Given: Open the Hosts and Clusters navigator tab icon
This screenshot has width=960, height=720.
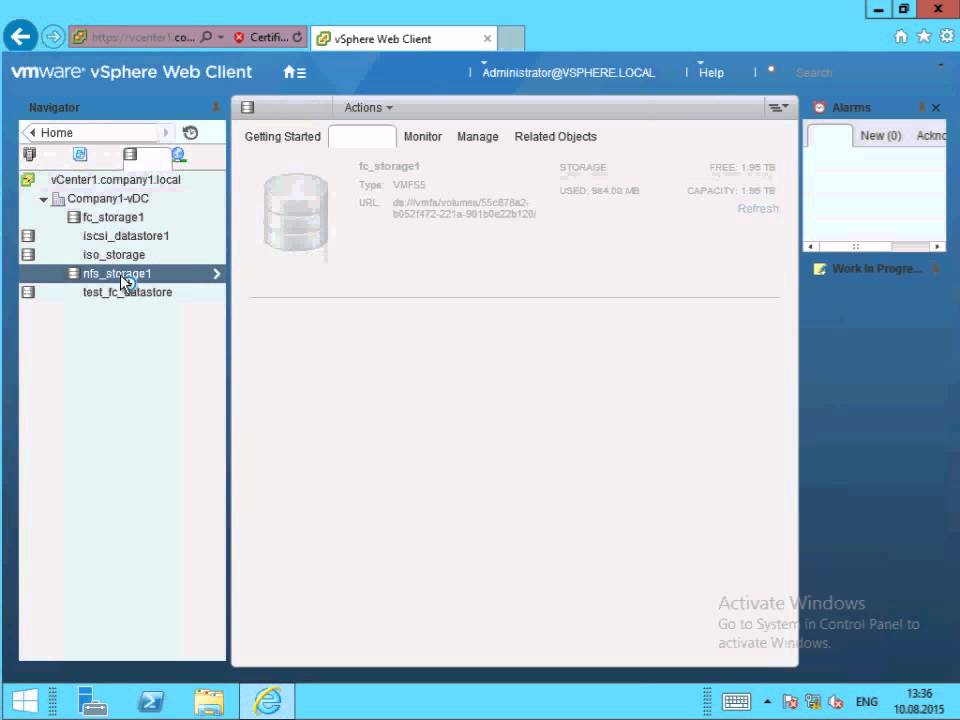Looking at the screenshot, I should 29,154.
